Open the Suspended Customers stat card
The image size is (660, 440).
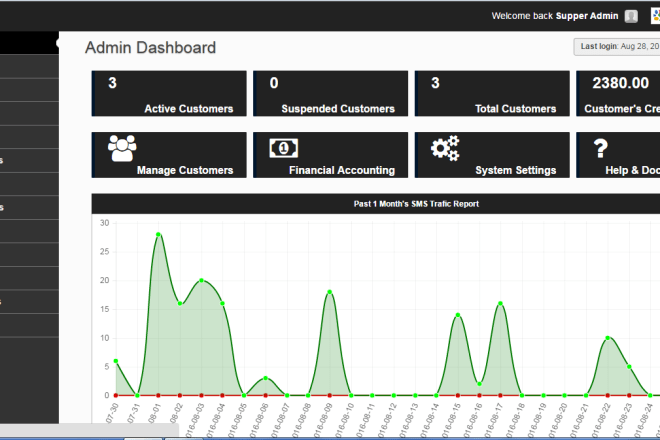click(330, 93)
